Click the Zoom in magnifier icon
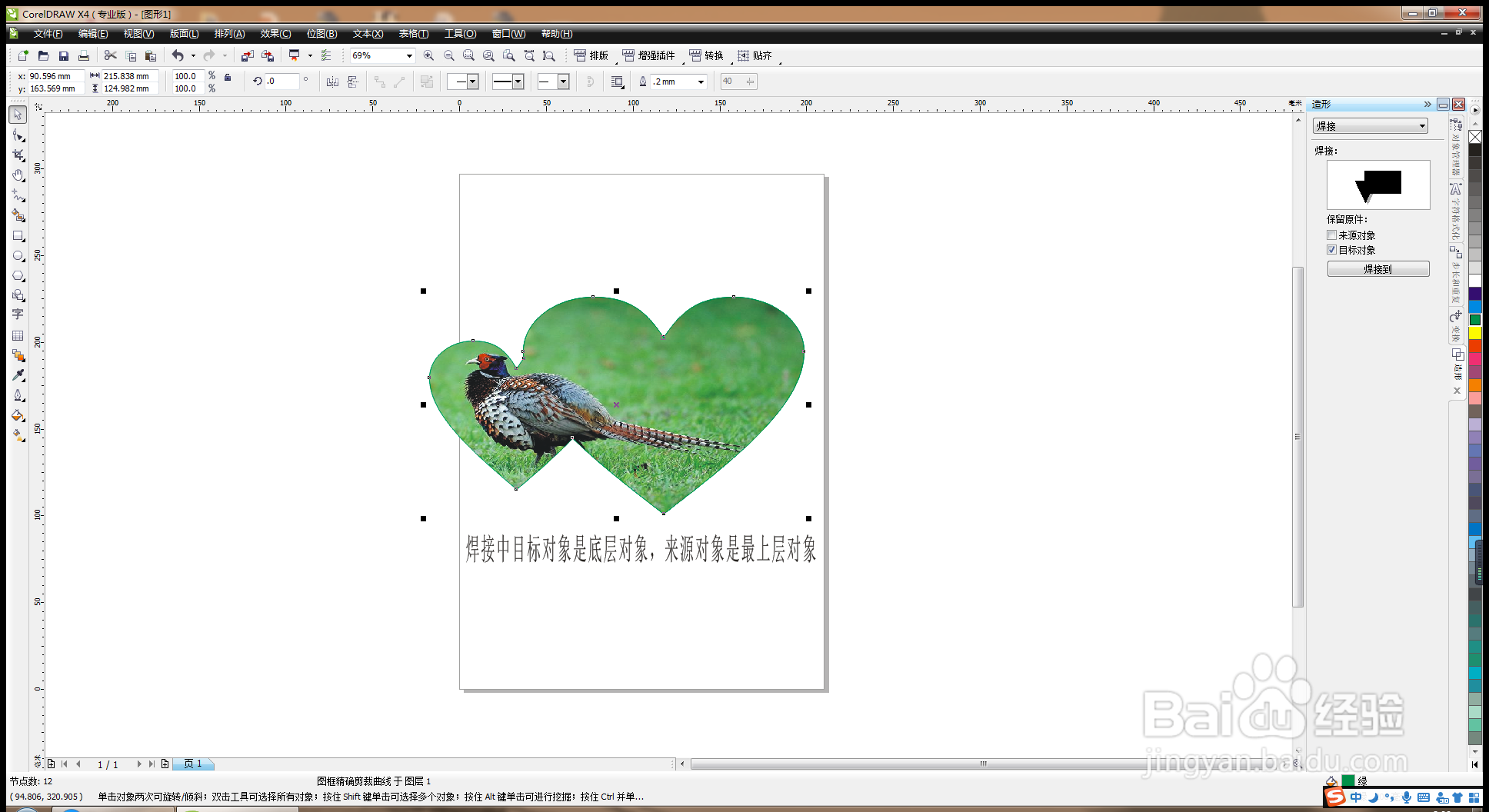1489x812 pixels. [428, 55]
